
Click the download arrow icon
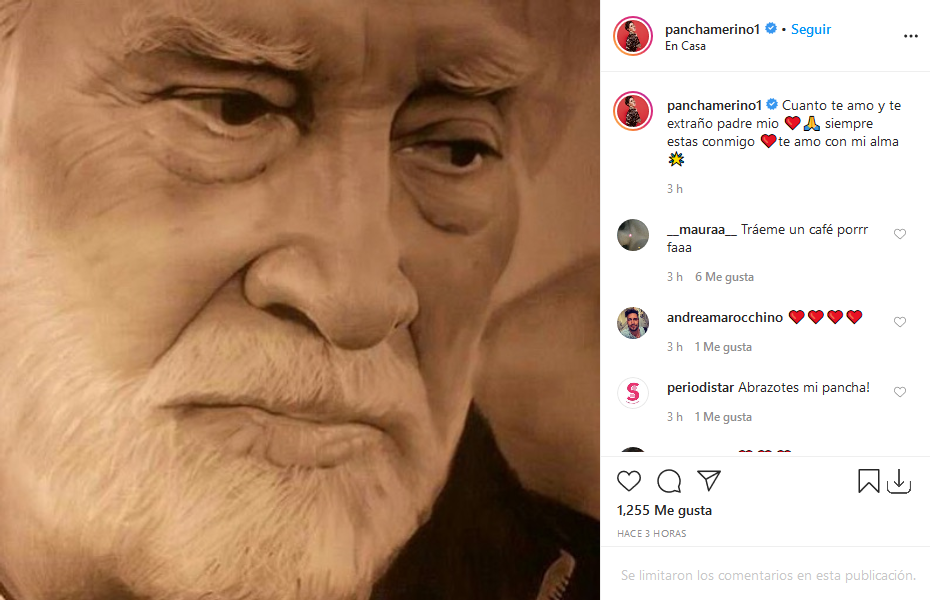pos(899,481)
